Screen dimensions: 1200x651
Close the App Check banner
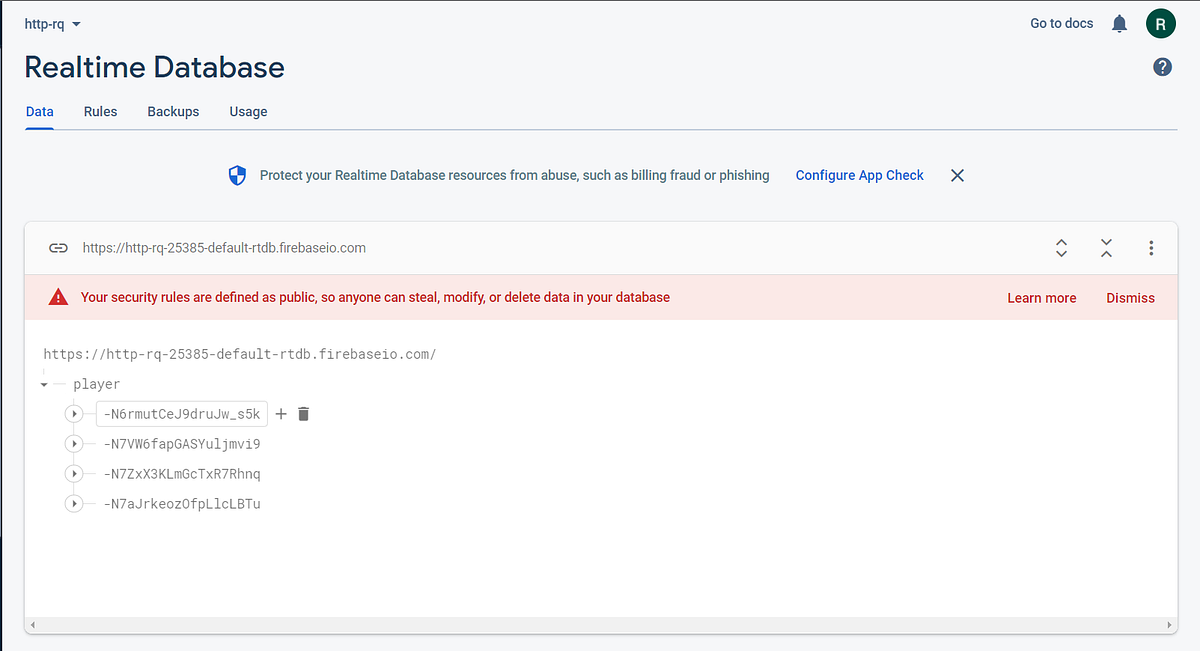click(957, 175)
